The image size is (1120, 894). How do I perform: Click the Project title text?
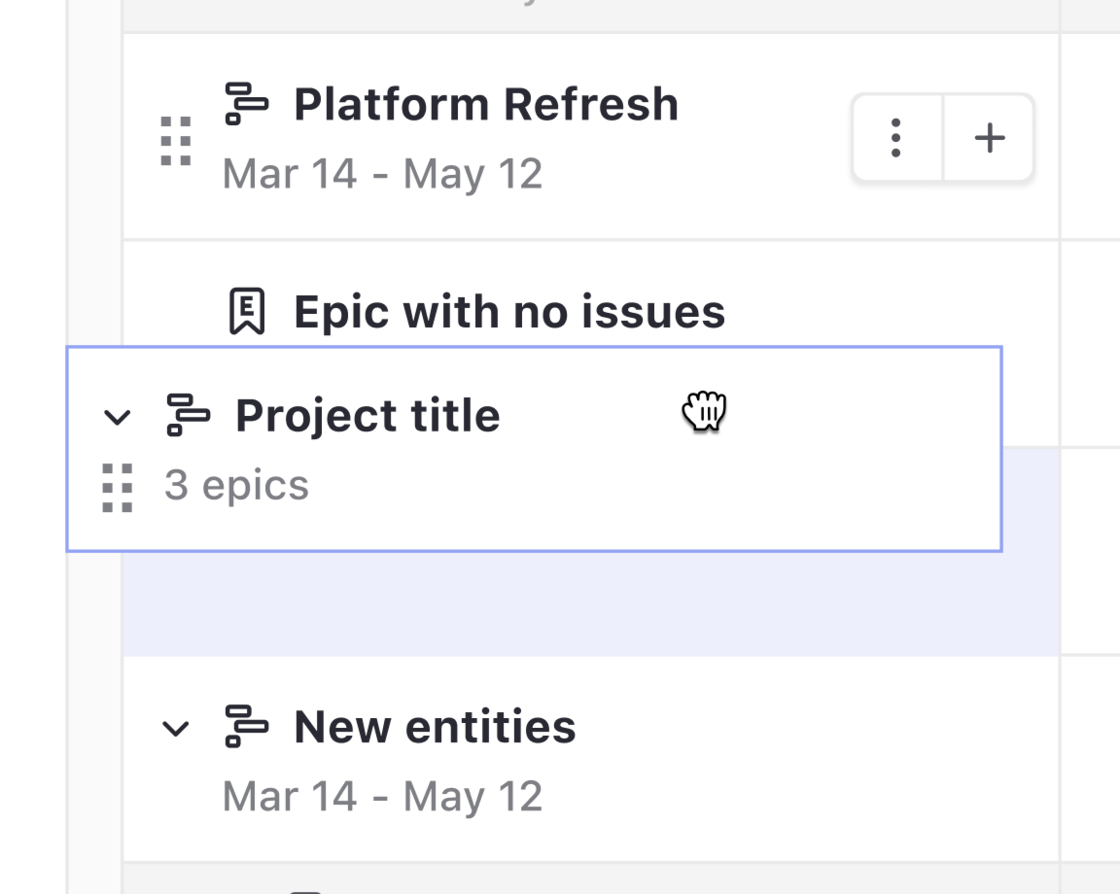point(368,416)
